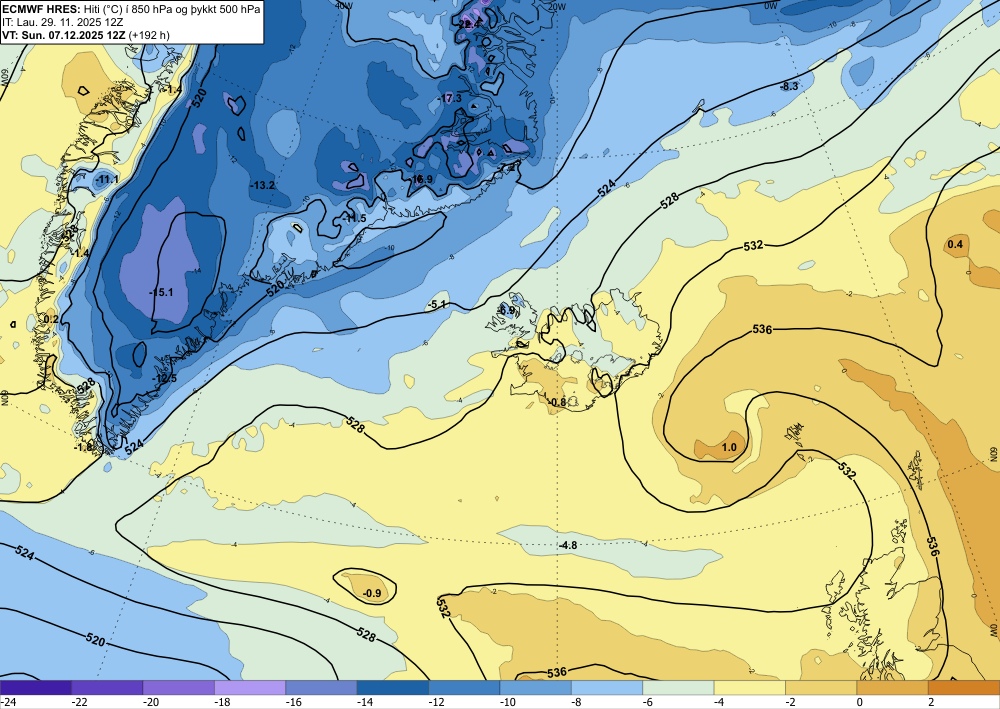This screenshot has height=709, width=1000.
Task: Click the 532 contour label beside the 0.4 value's contour
Action: [x=753, y=245]
